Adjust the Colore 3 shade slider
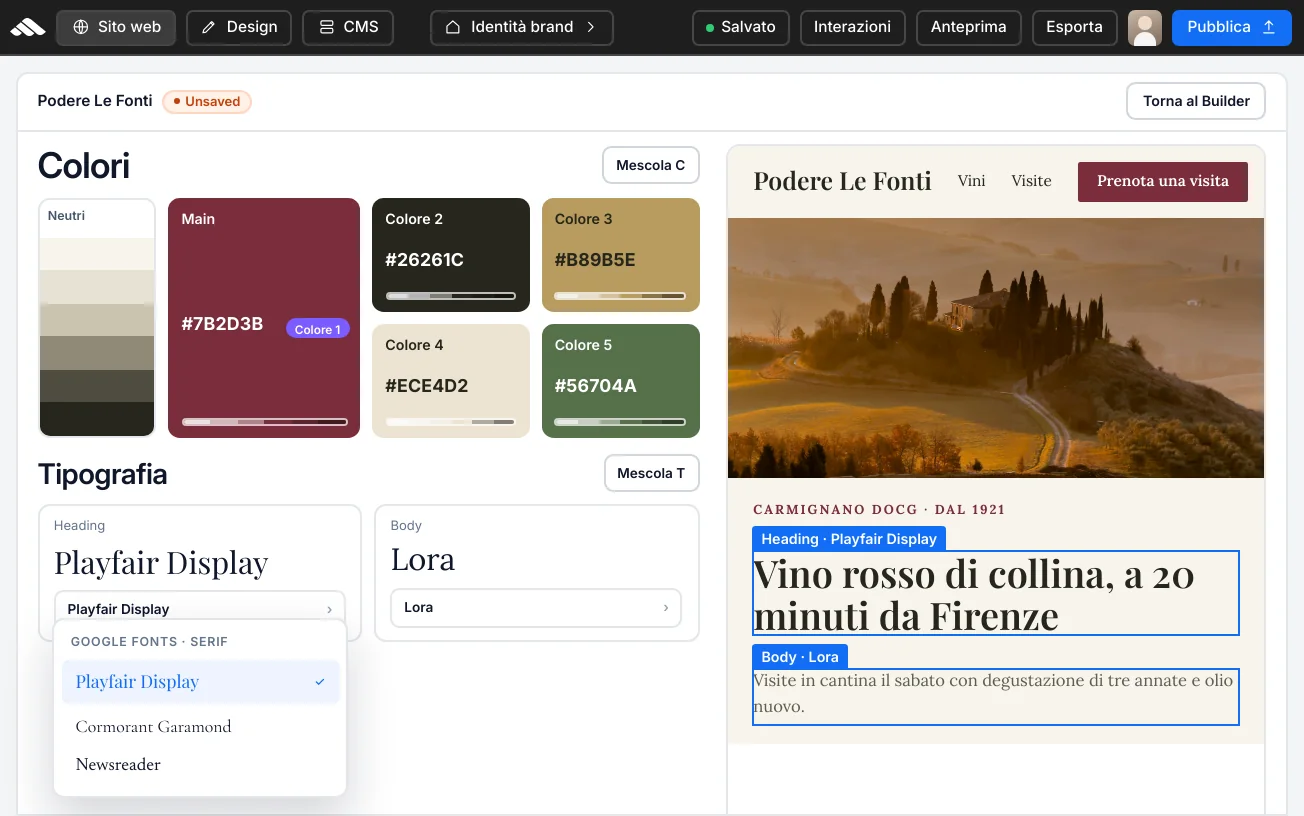This screenshot has width=1304, height=816. tap(621, 296)
